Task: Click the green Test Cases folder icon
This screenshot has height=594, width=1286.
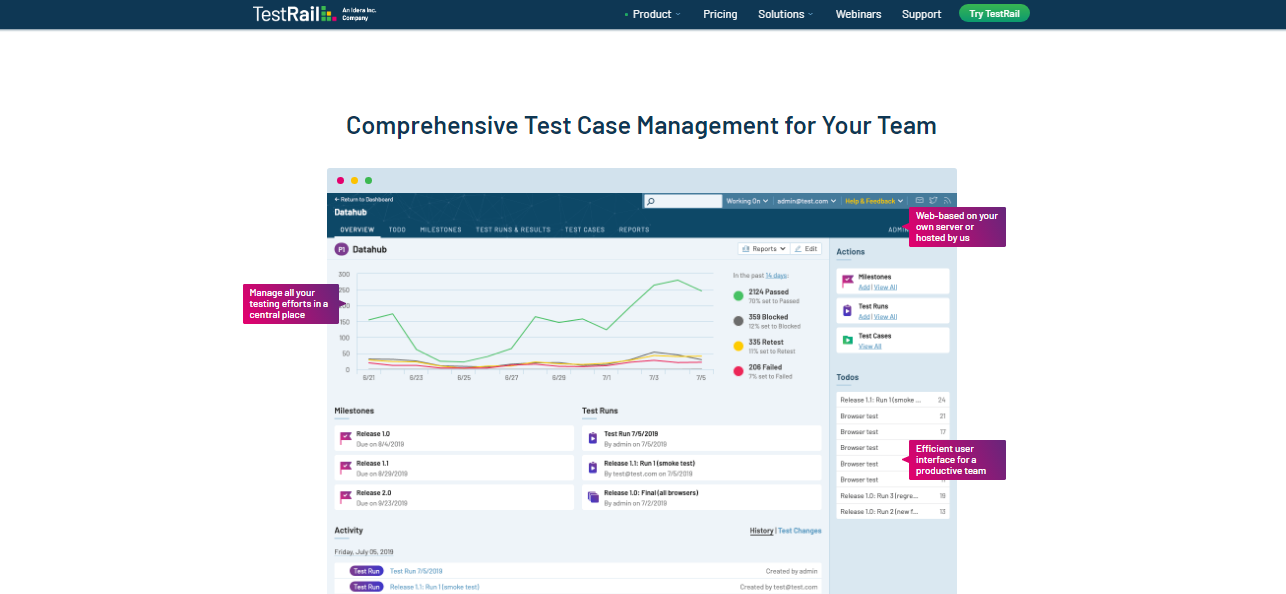Action: tap(848, 340)
